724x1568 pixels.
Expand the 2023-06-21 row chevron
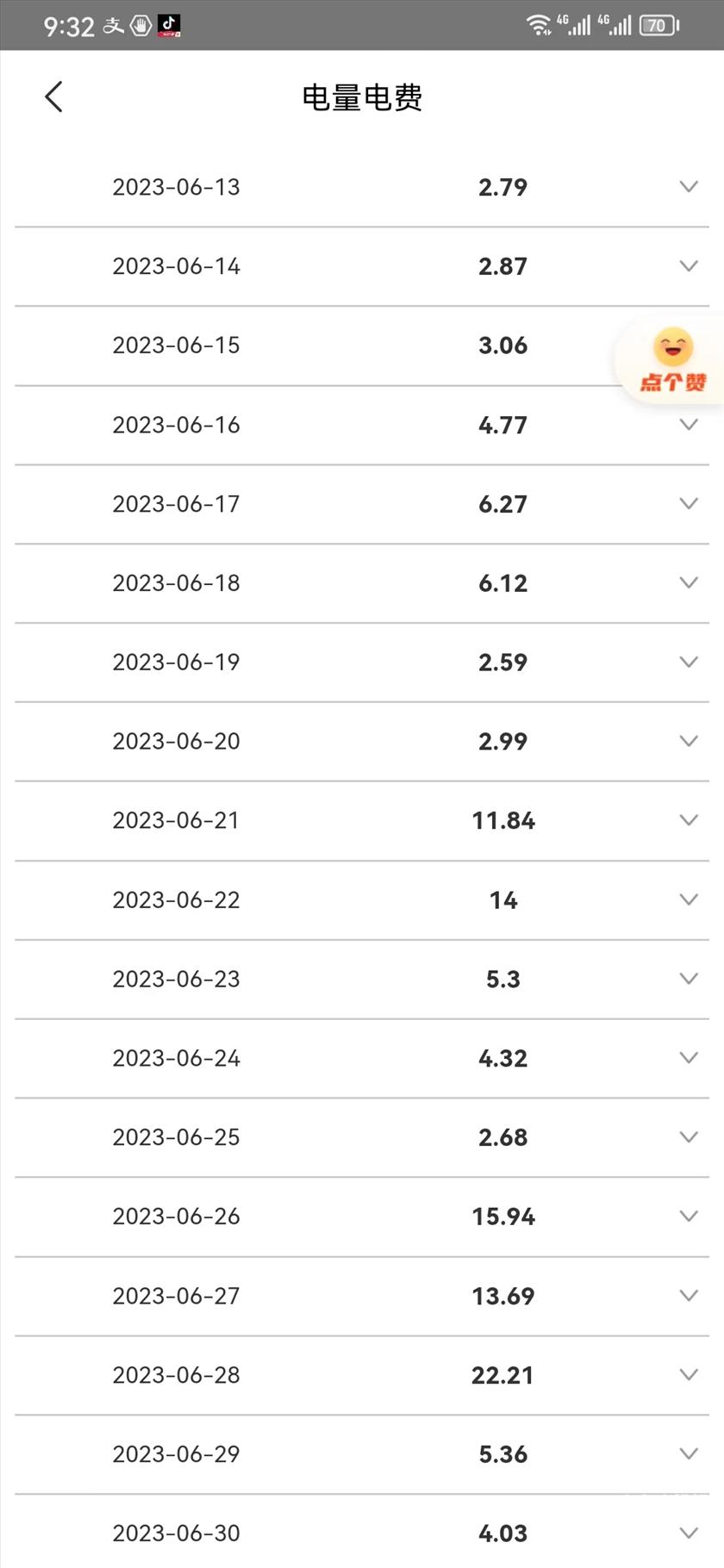coord(689,820)
